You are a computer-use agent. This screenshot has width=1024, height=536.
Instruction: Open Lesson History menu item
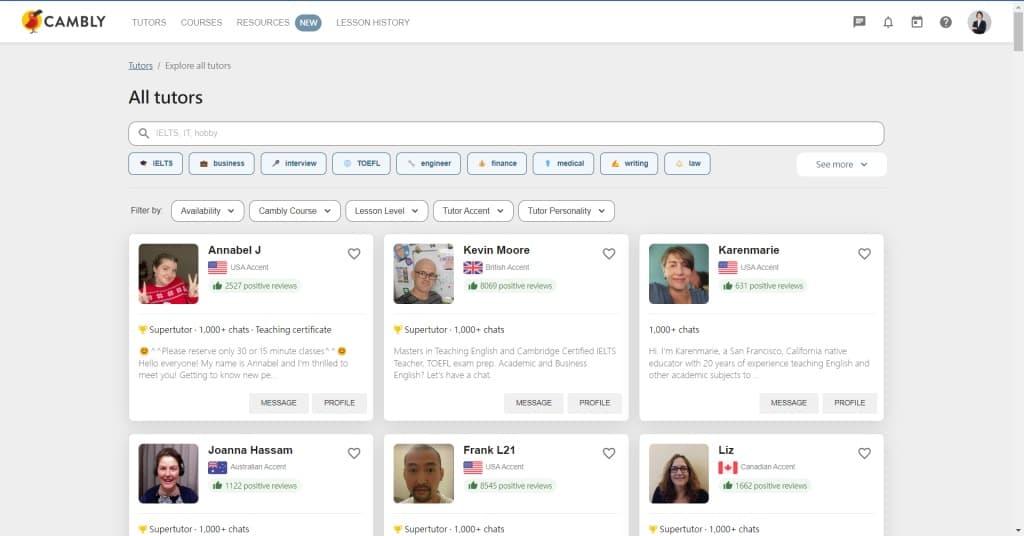(x=373, y=22)
